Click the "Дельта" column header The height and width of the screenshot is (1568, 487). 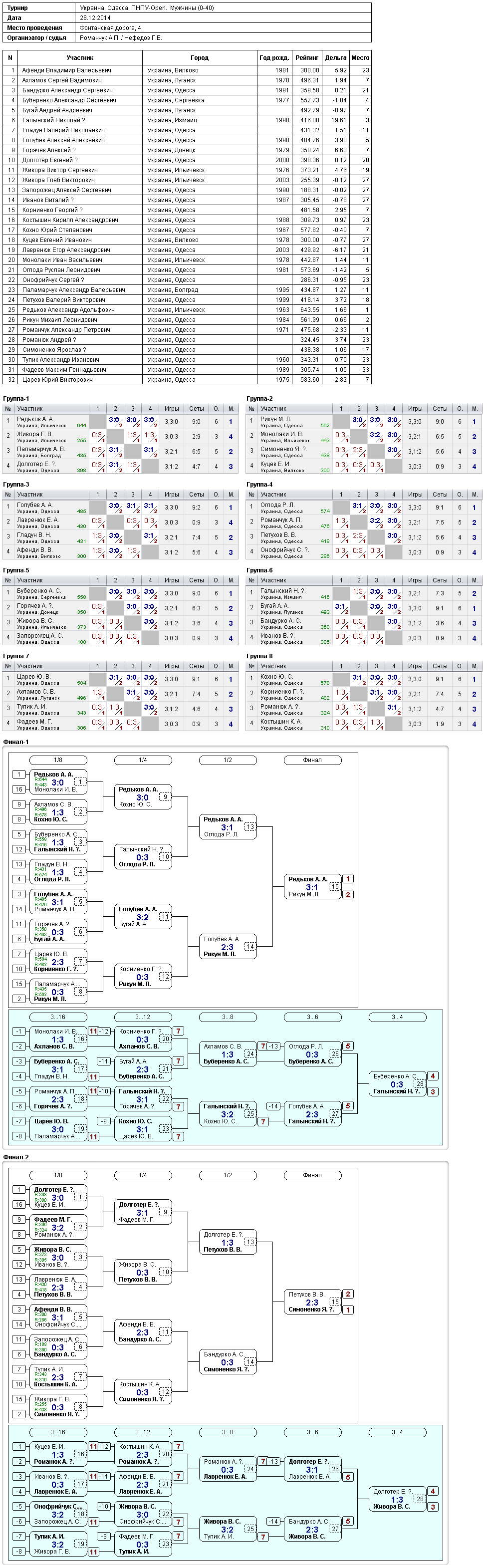click(x=335, y=58)
